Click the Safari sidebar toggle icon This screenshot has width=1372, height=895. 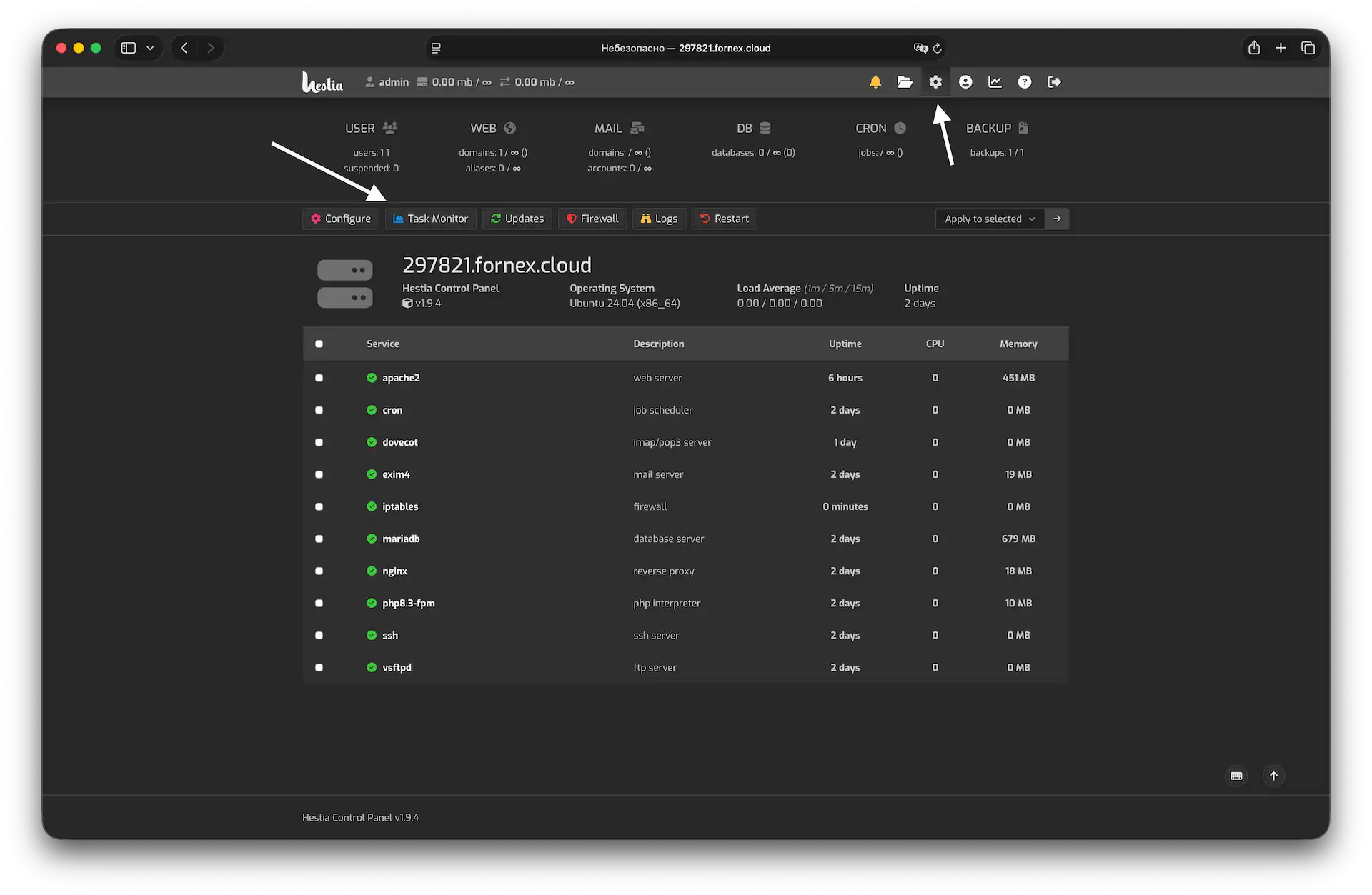point(129,48)
